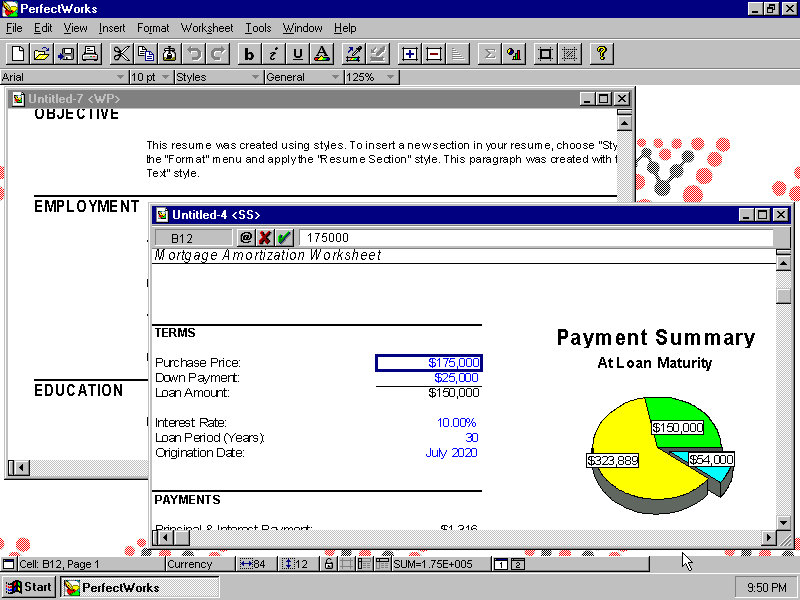Image resolution: width=800 pixels, height=600 pixels.
Task: Select the $25,000 Down Payment cell
Action: click(x=429, y=378)
